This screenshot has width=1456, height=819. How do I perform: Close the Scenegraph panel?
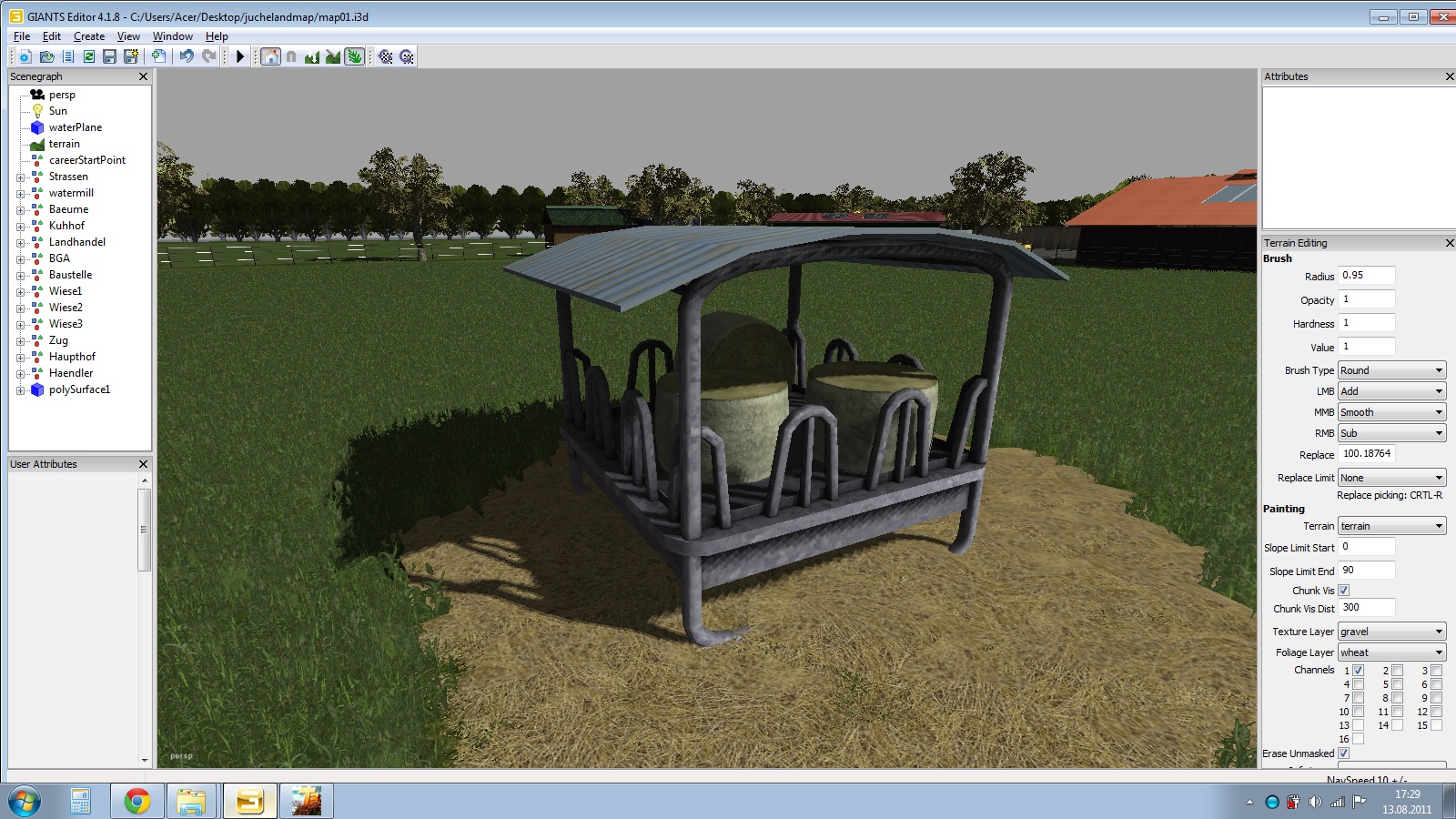point(143,76)
